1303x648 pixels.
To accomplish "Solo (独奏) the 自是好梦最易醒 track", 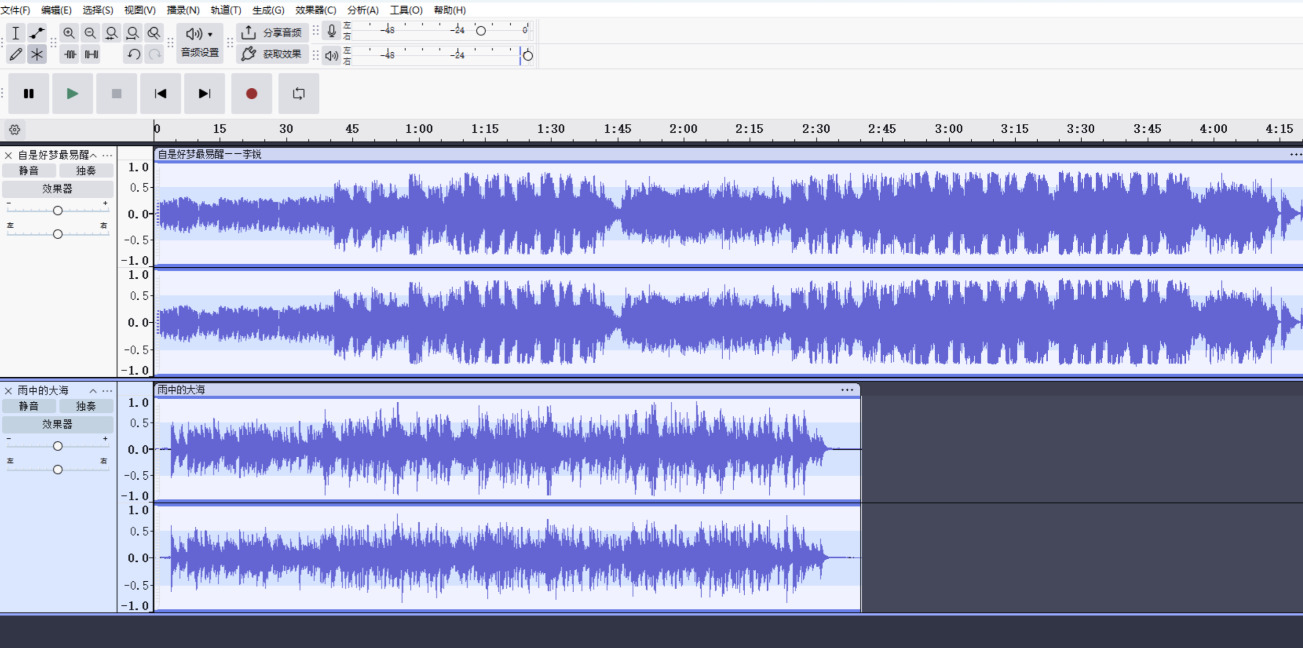I will coord(86,171).
